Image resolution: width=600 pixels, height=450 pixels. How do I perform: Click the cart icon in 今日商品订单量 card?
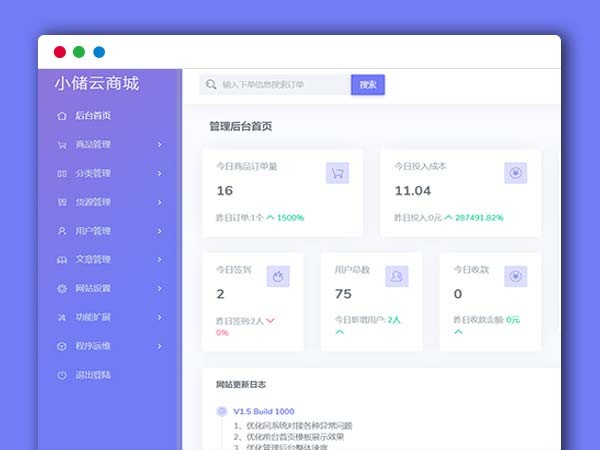[x=338, y=173]
